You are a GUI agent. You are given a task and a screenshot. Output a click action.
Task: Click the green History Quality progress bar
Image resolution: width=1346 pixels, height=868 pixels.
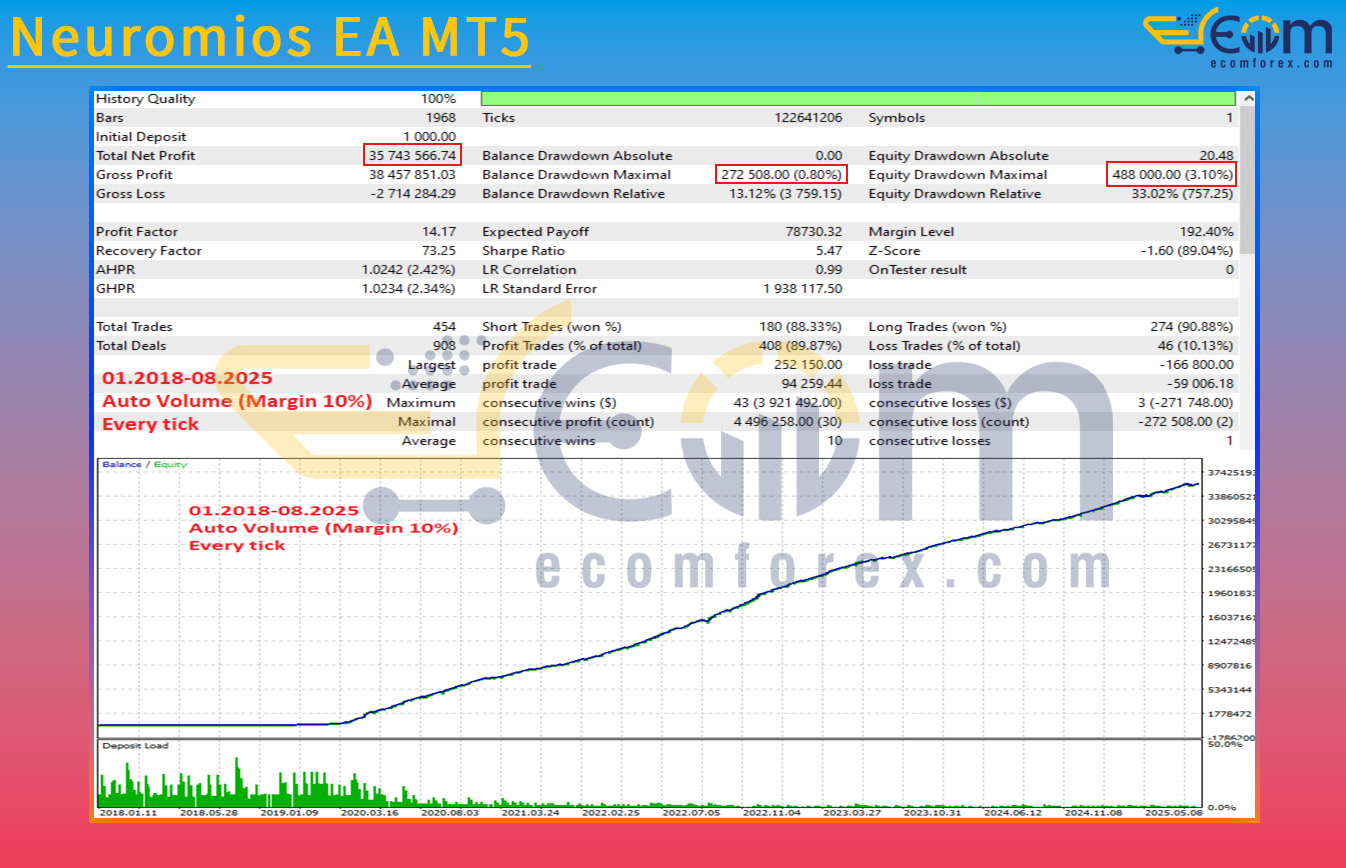[858, 99]
